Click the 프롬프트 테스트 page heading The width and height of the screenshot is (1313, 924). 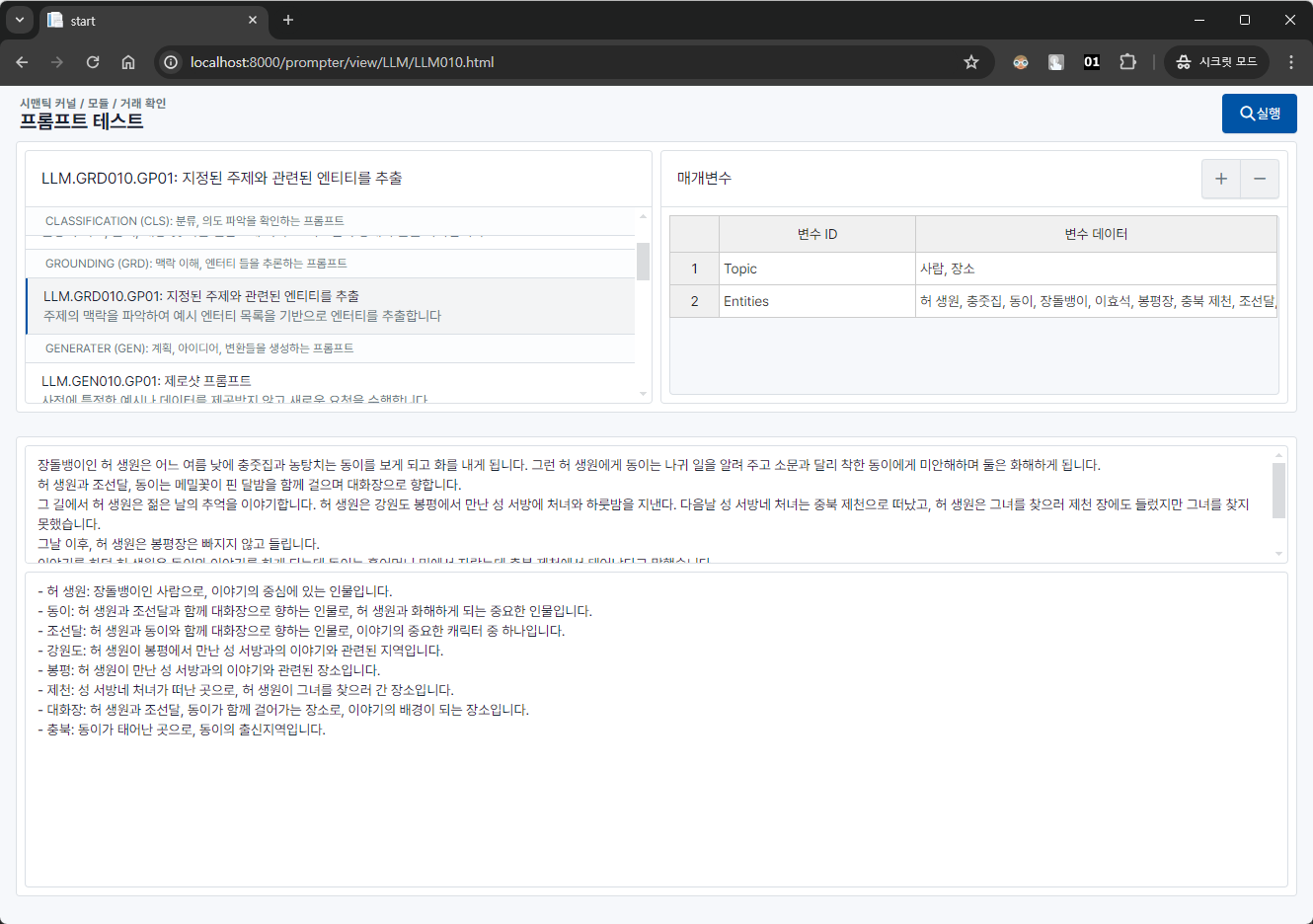coord(82,121)
